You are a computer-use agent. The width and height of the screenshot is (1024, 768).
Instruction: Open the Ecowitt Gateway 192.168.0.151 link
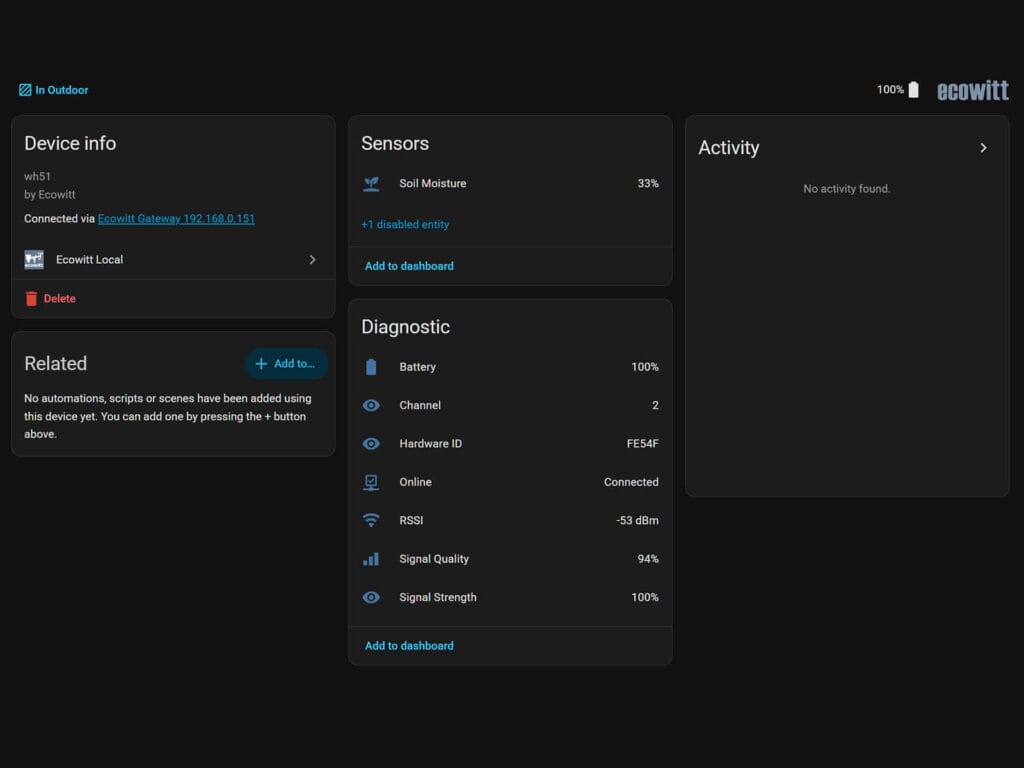click(x=176, y=219)
